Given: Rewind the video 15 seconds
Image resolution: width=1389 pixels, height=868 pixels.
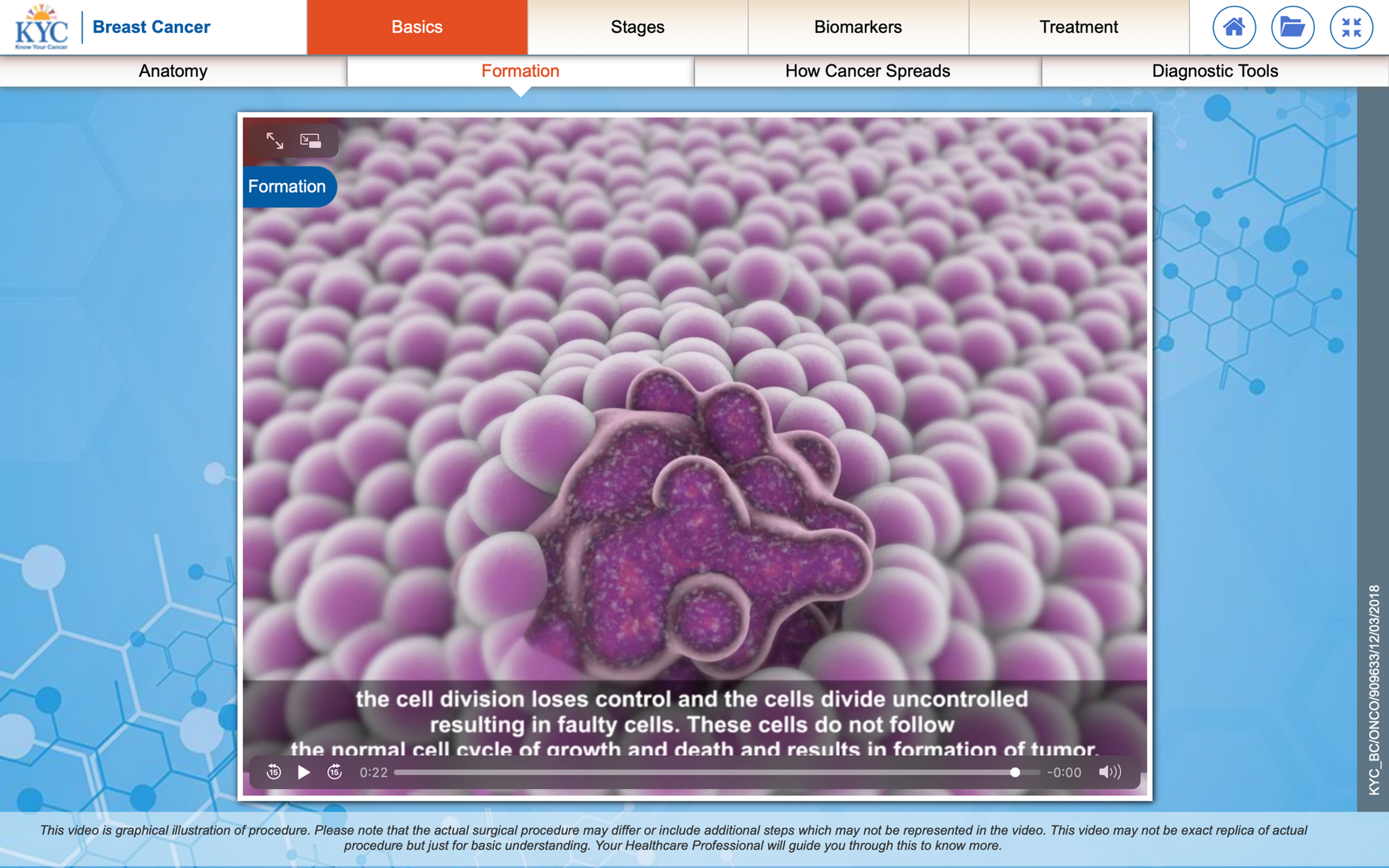Looking at the screenshot, I should [273, 771].
